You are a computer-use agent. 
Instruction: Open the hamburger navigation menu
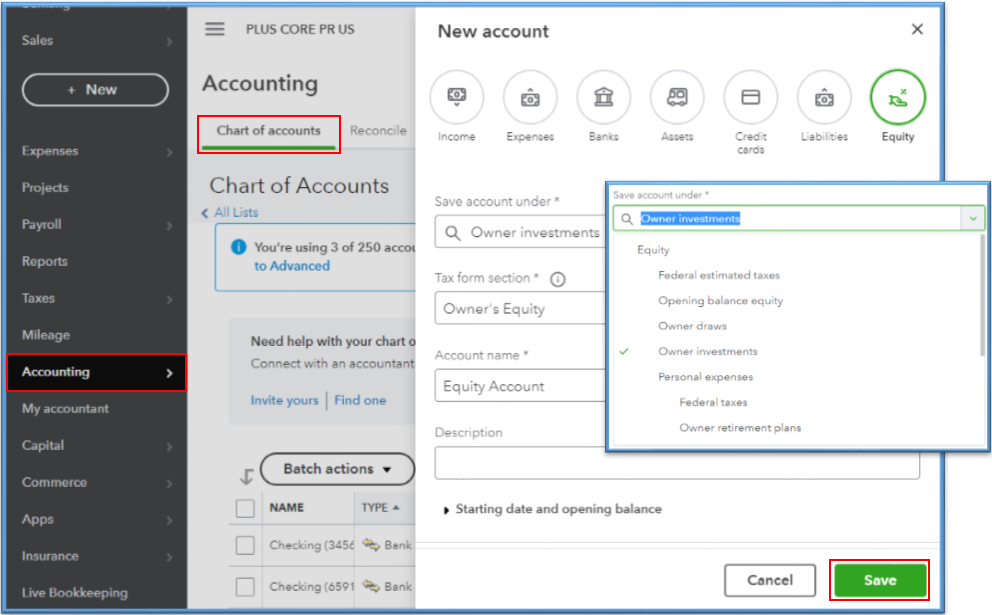[x=214, y=29]
